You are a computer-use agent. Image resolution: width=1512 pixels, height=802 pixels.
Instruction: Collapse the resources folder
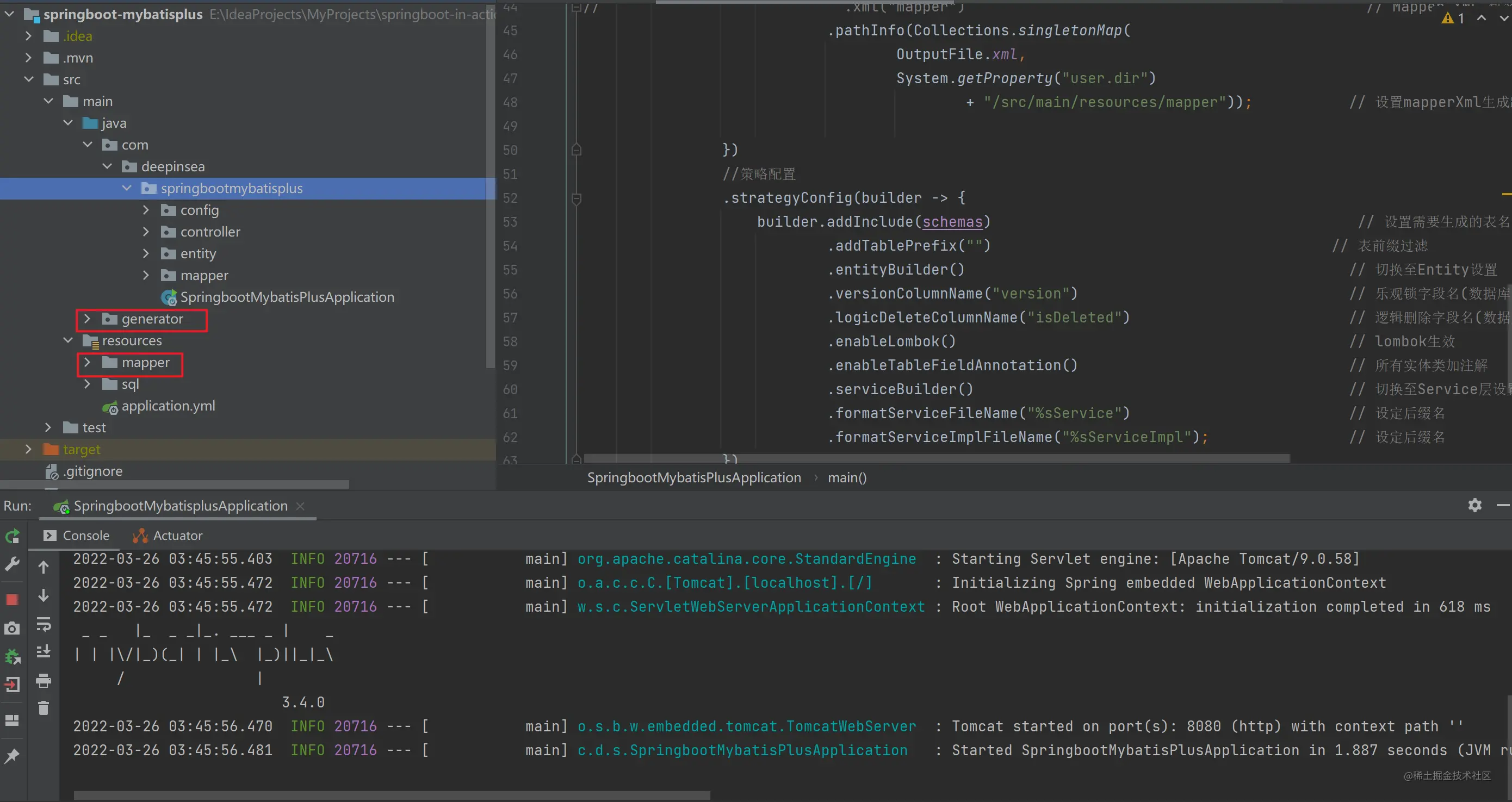[x=68, y=341]
